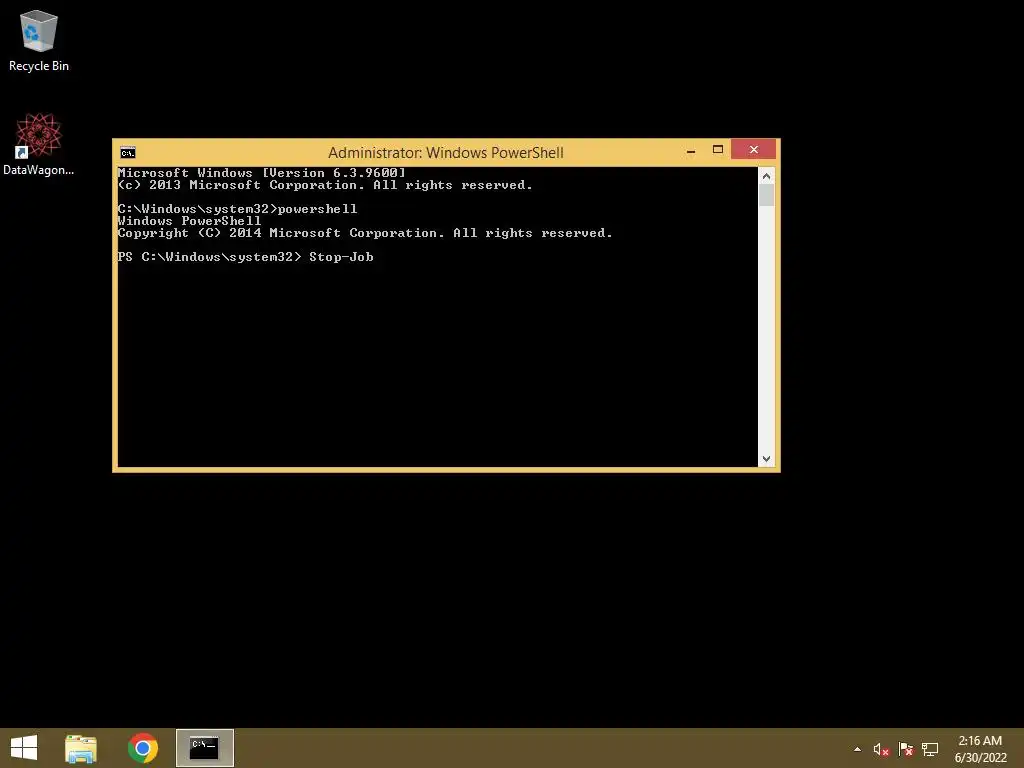The width and height of the screenshot is (1024, 768).
Task: Click the scrollbar down arrow in PowerShell
Action: 767,459
